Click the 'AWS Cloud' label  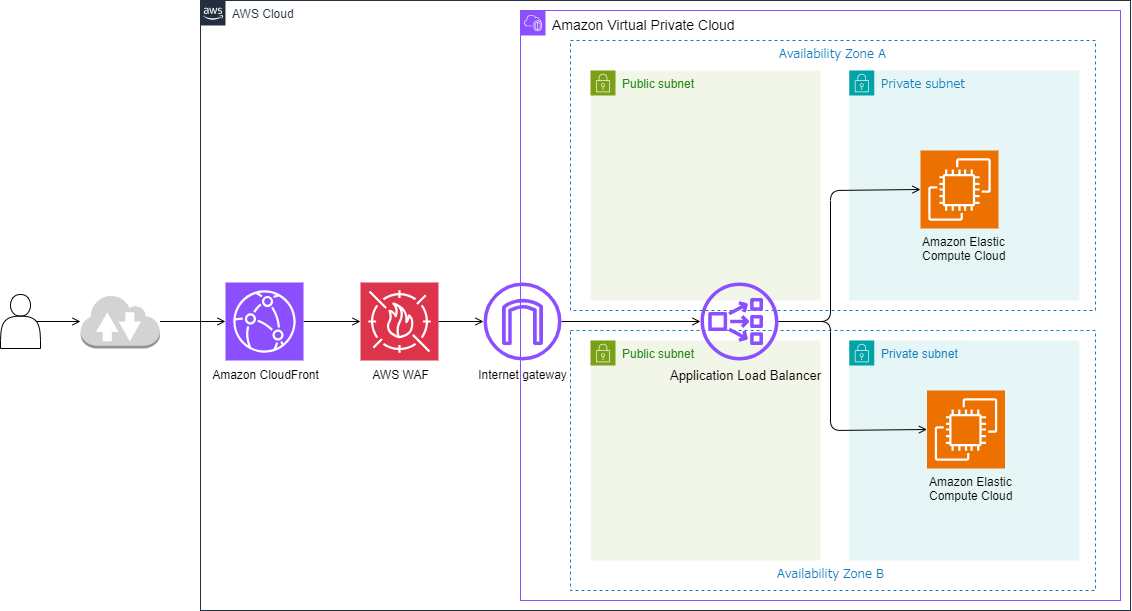tap(263, 14)
